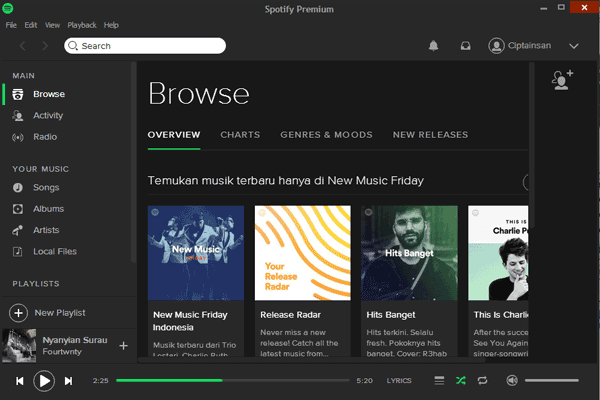
Task: Open Local Files in Your Music
Action: (x=55, y=251)
